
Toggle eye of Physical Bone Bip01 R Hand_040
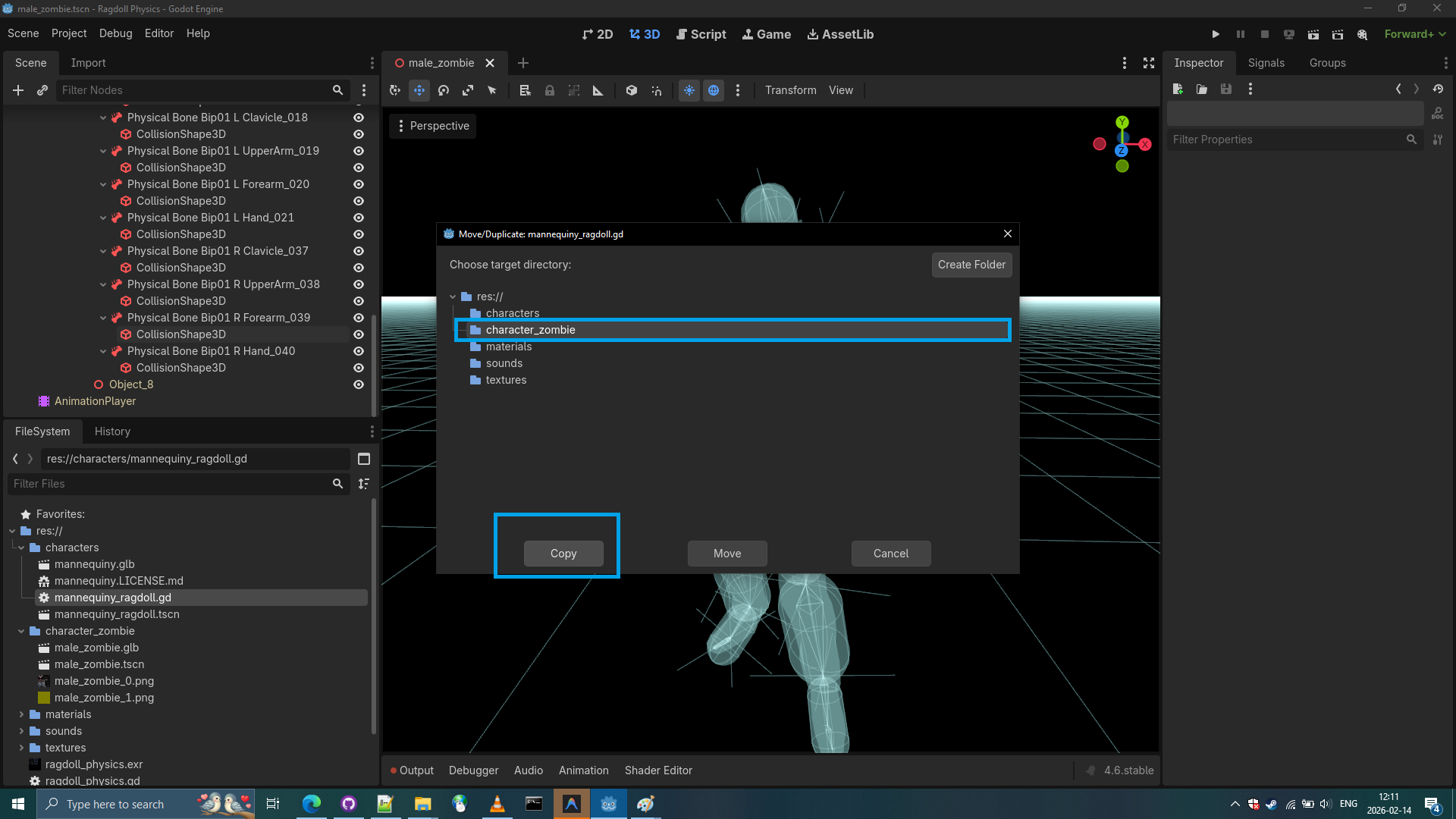tap(359, 351)
